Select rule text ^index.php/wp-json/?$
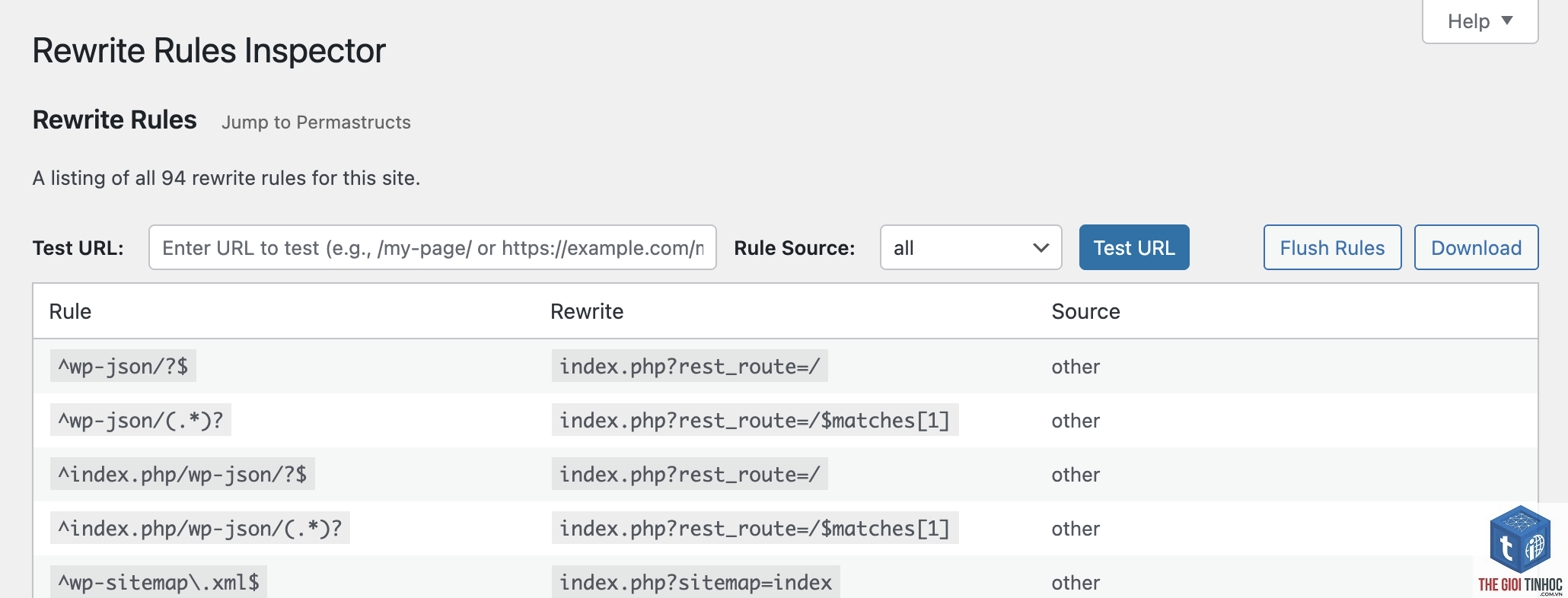The width and height of the screenshot is (1568, 598). (183, 474)
